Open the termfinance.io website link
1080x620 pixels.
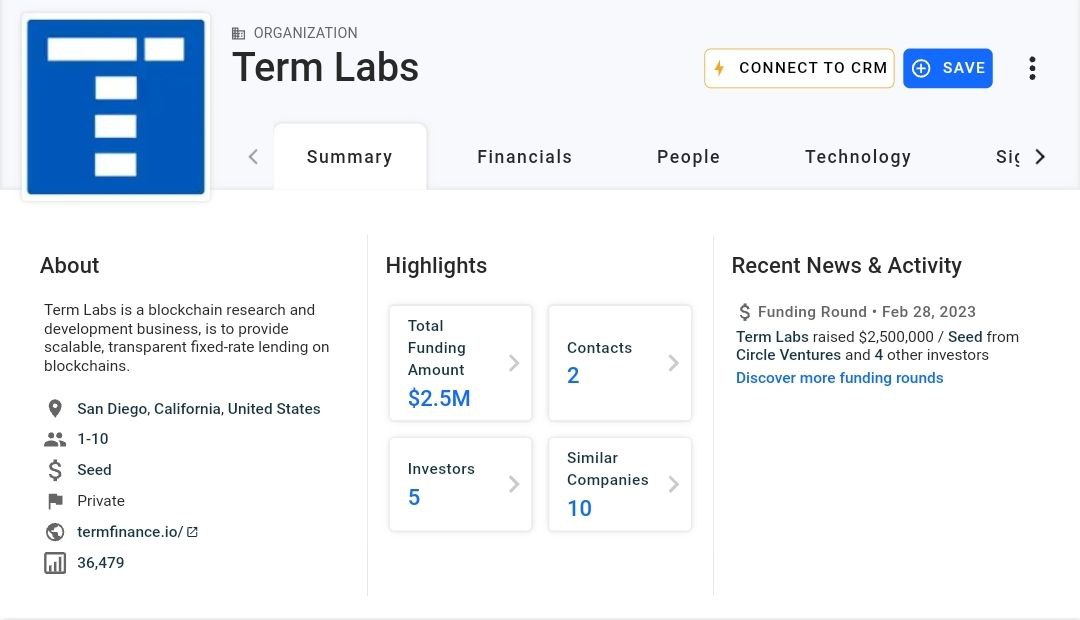tap(129, 532)
